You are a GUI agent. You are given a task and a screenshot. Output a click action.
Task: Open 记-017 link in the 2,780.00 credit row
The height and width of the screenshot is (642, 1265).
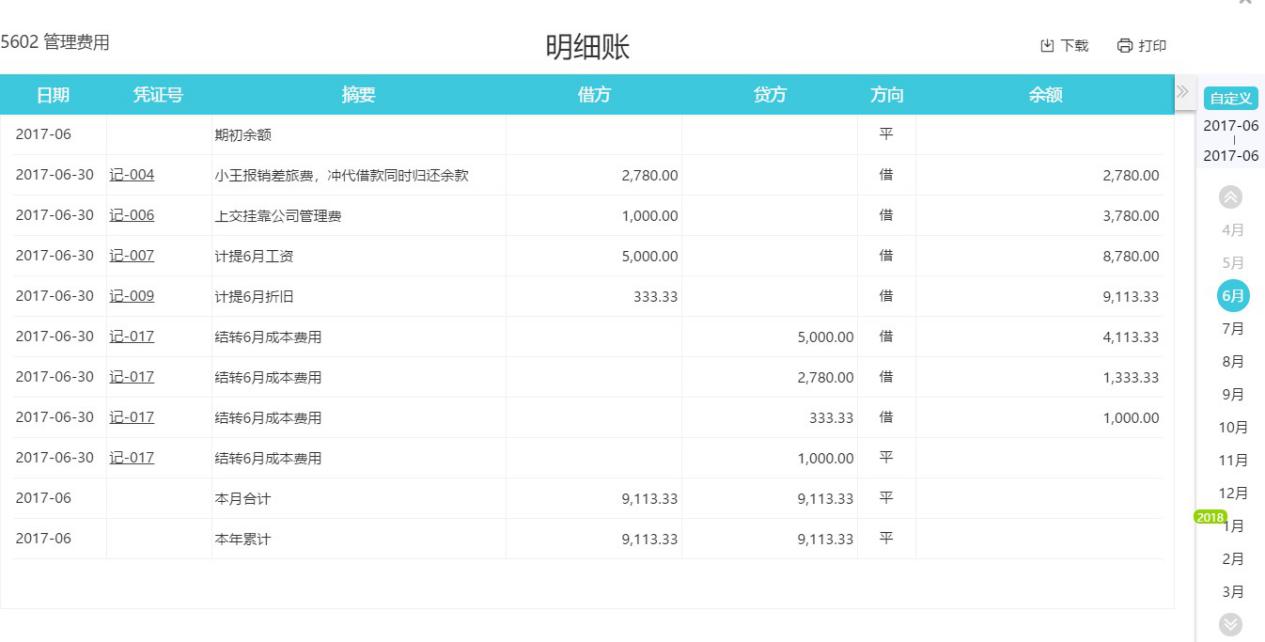pyautogui.click(x=131, y=377)
